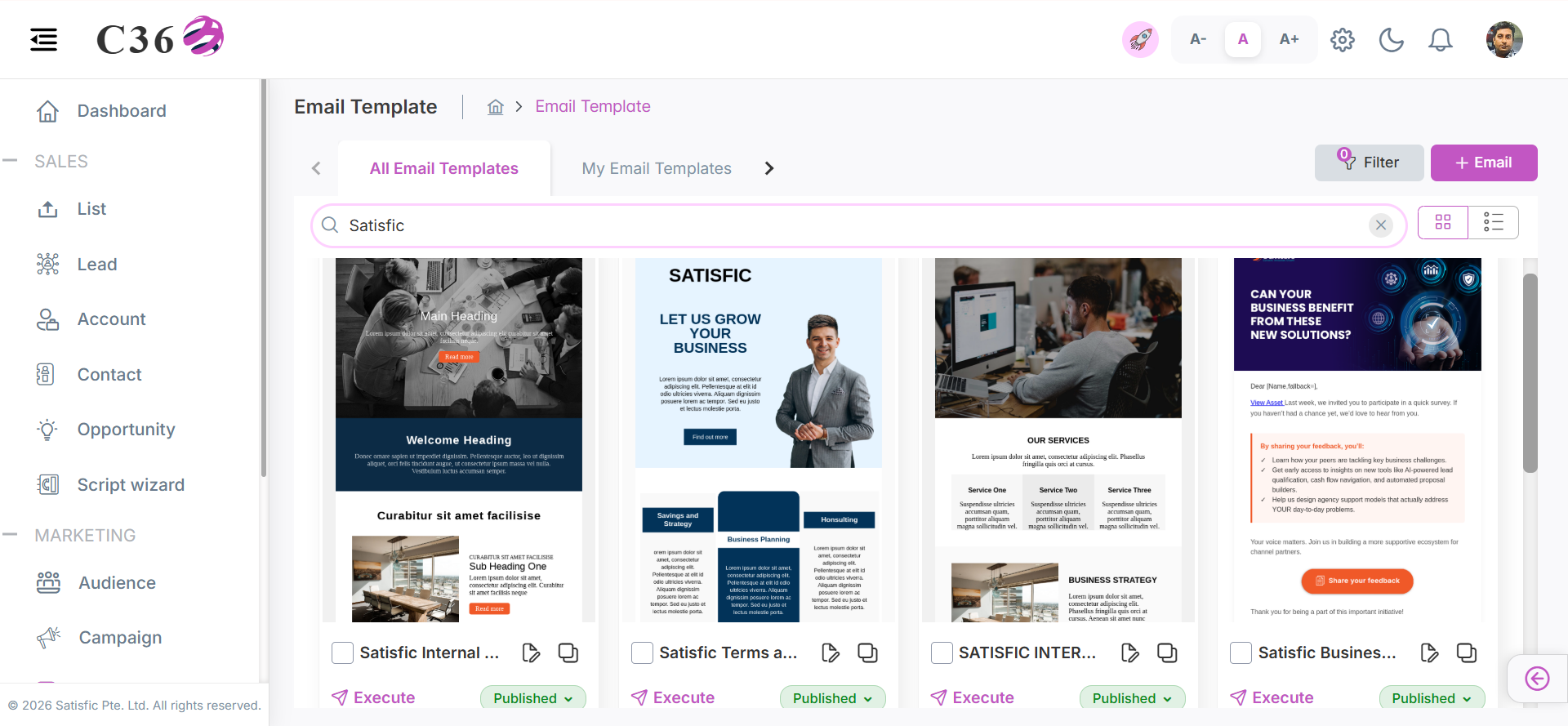The width and height of the screenshot is (1568, 726).
Task: Check Satisfic Busines template checkbox
Action: pos(1241,653)
